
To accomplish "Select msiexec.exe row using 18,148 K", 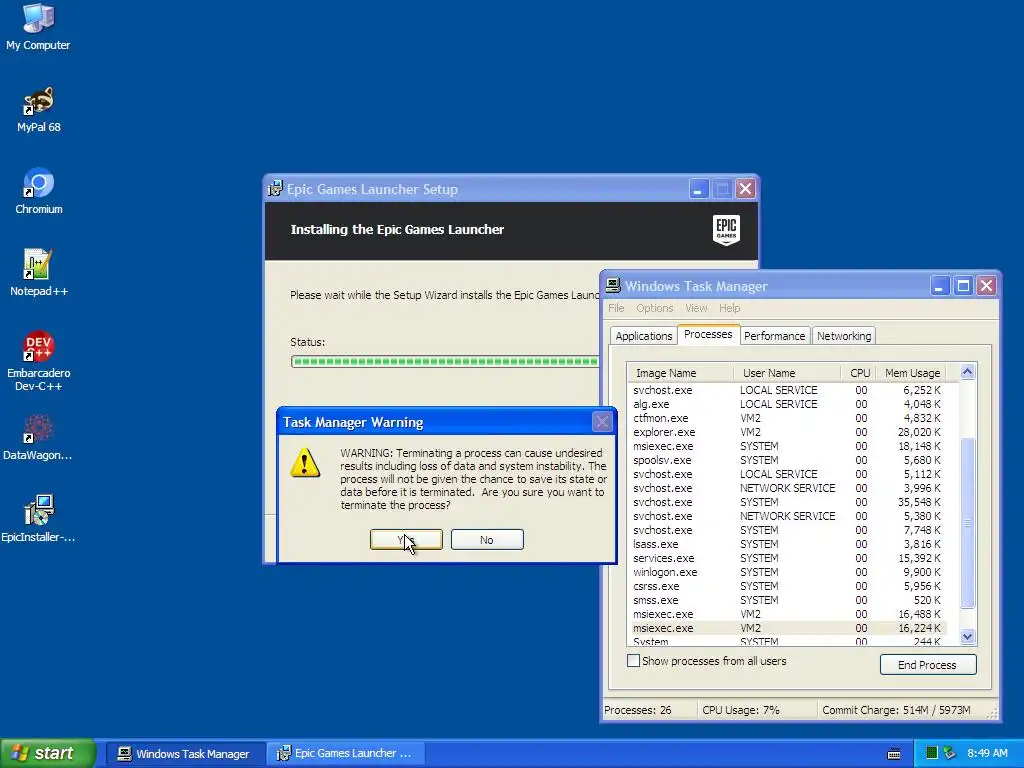I will coord(787,446).
